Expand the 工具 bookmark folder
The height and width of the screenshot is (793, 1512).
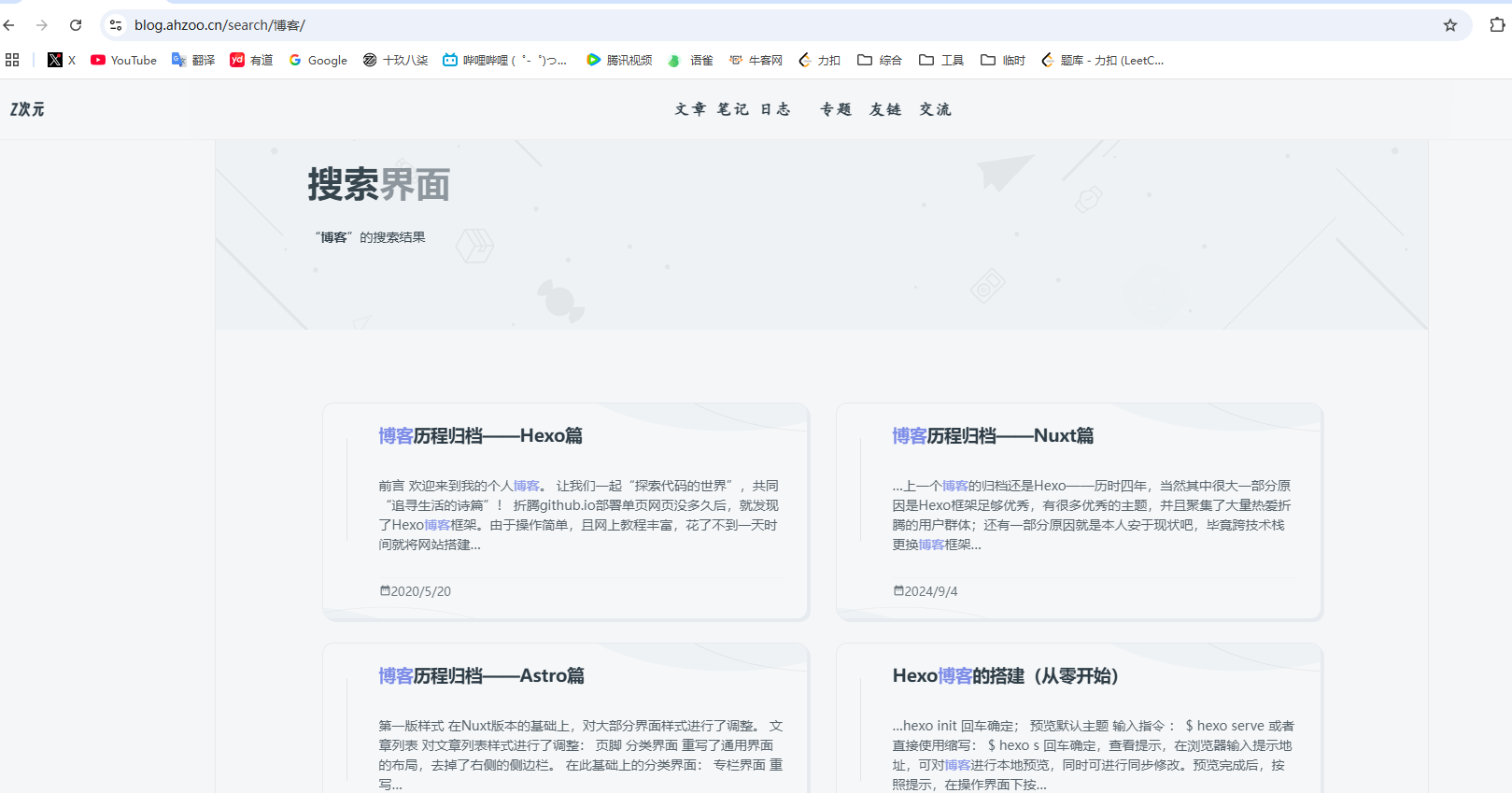pos(941,60)
